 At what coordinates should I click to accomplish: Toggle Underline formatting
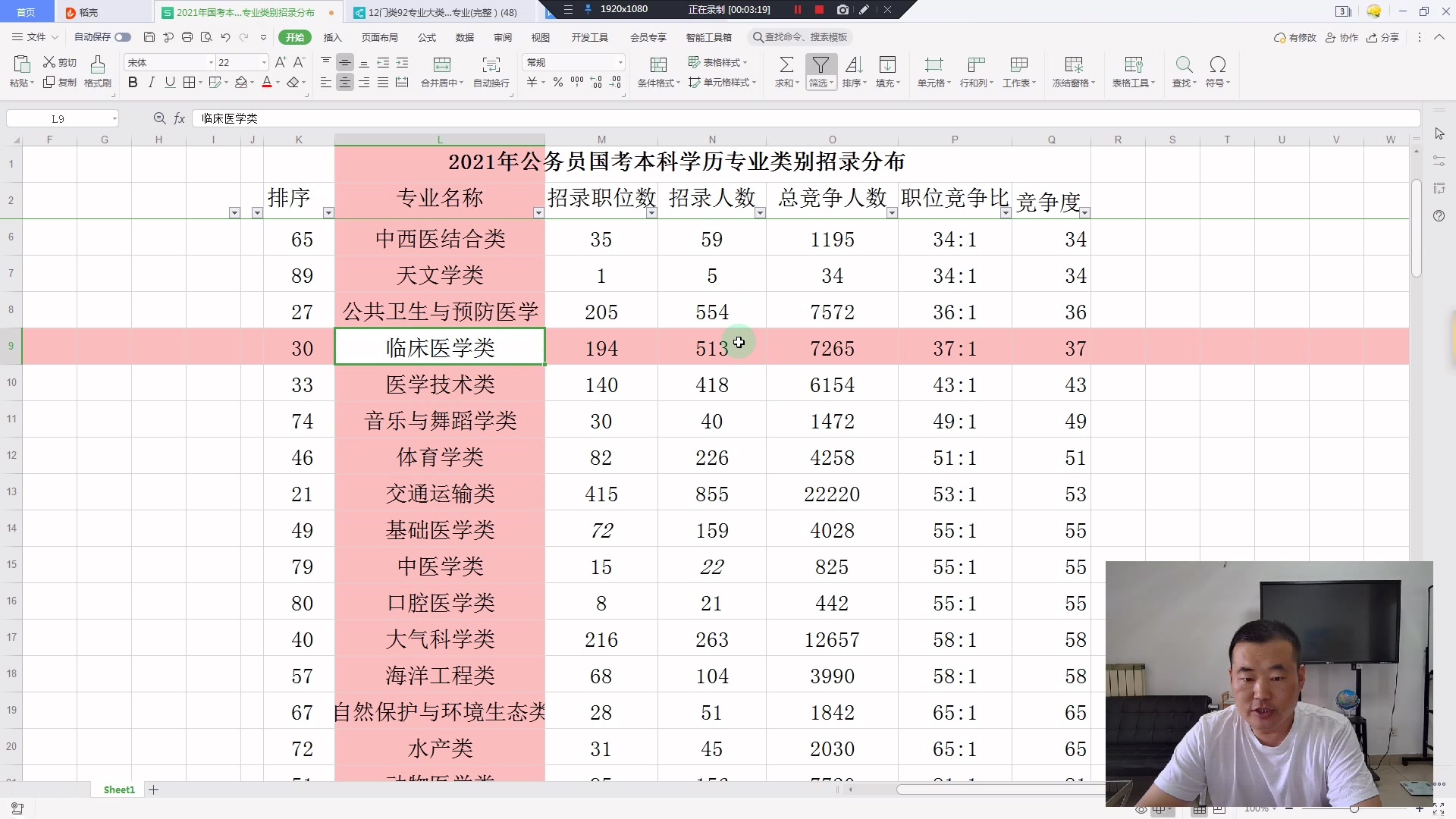click(x=170, y=82)
